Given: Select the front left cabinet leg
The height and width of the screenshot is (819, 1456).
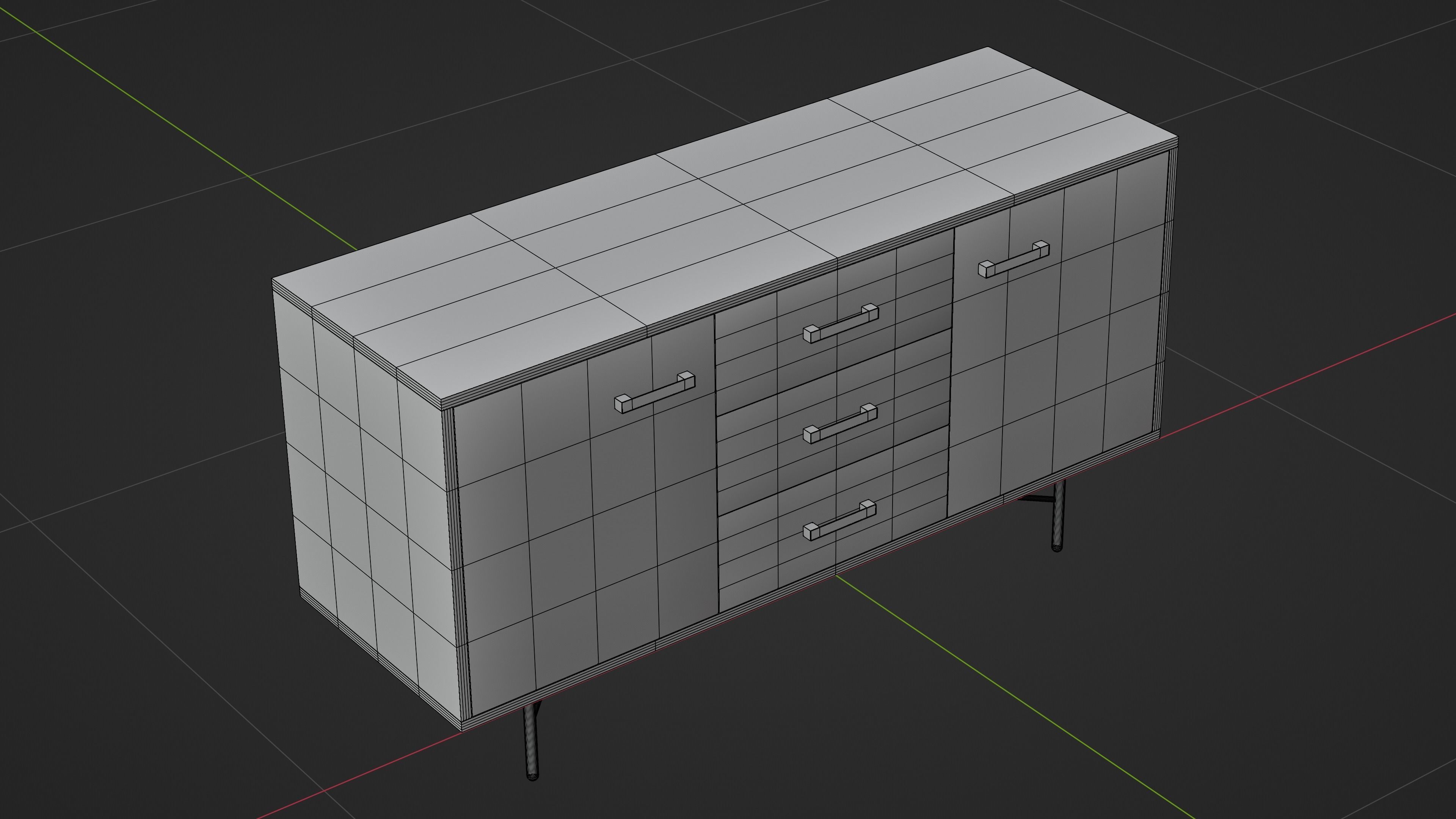Looking at the screenshot, I should coord(531,742).
